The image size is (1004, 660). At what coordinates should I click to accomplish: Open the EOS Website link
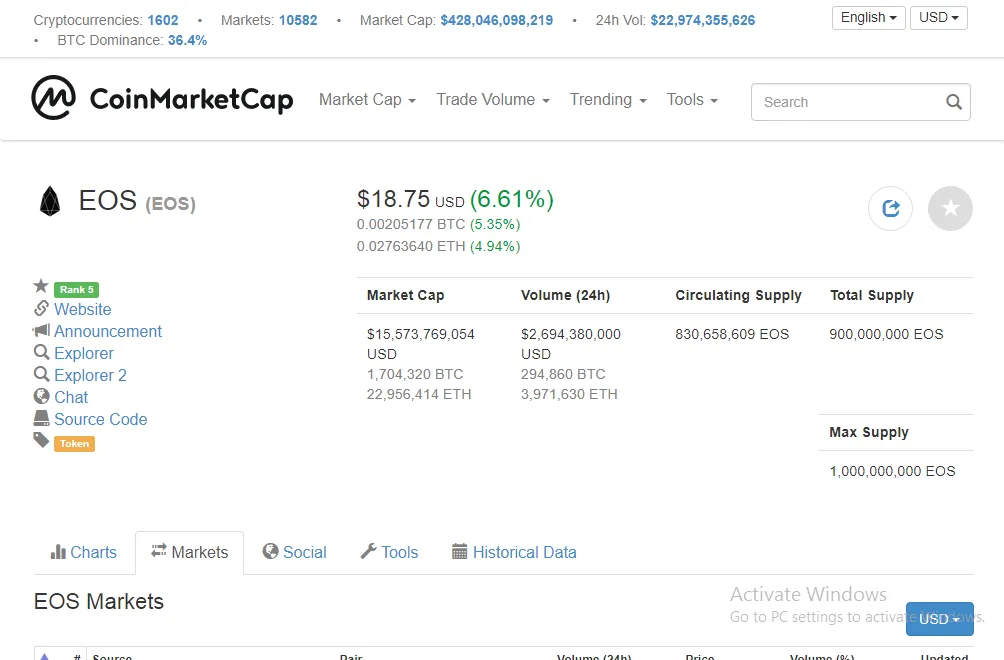[x=83, y=309]
